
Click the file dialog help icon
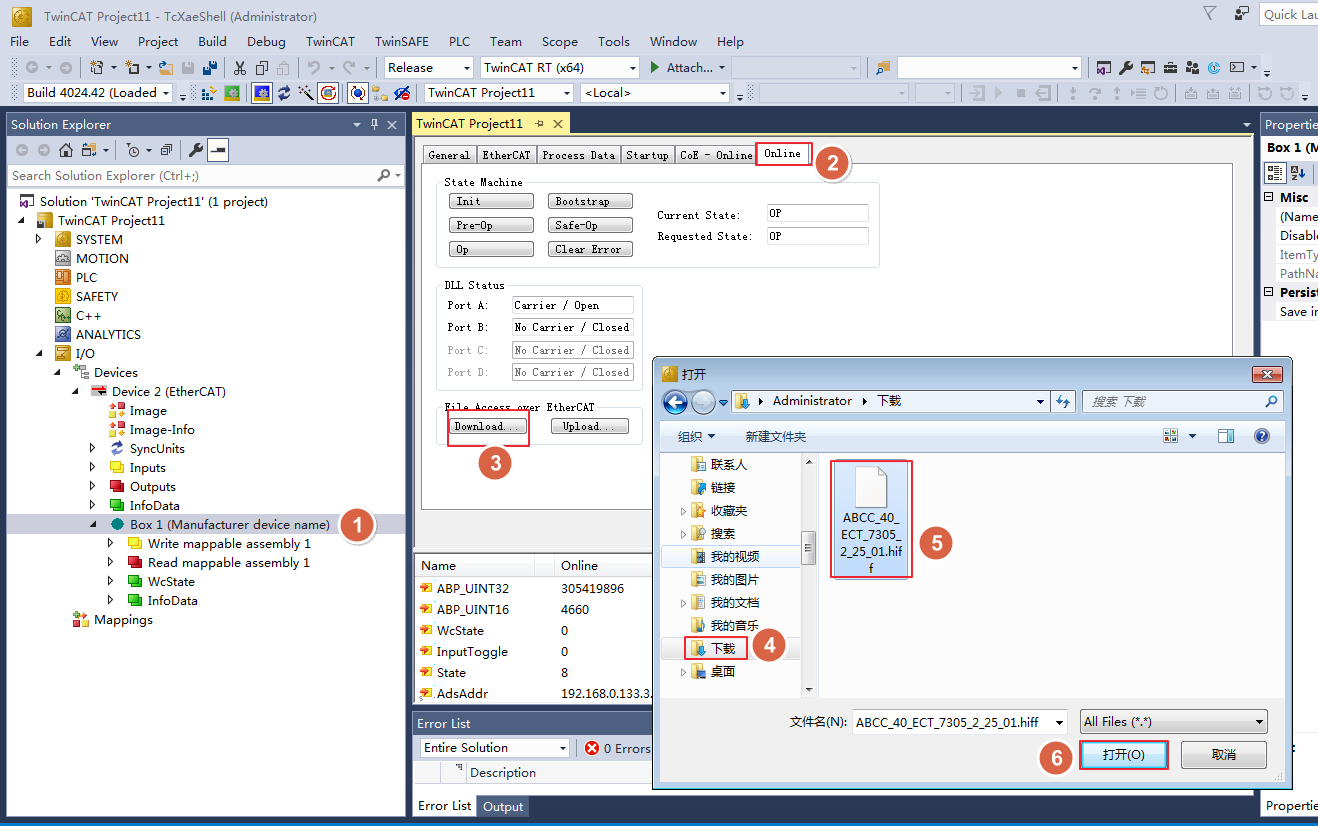coord(1262,436)
